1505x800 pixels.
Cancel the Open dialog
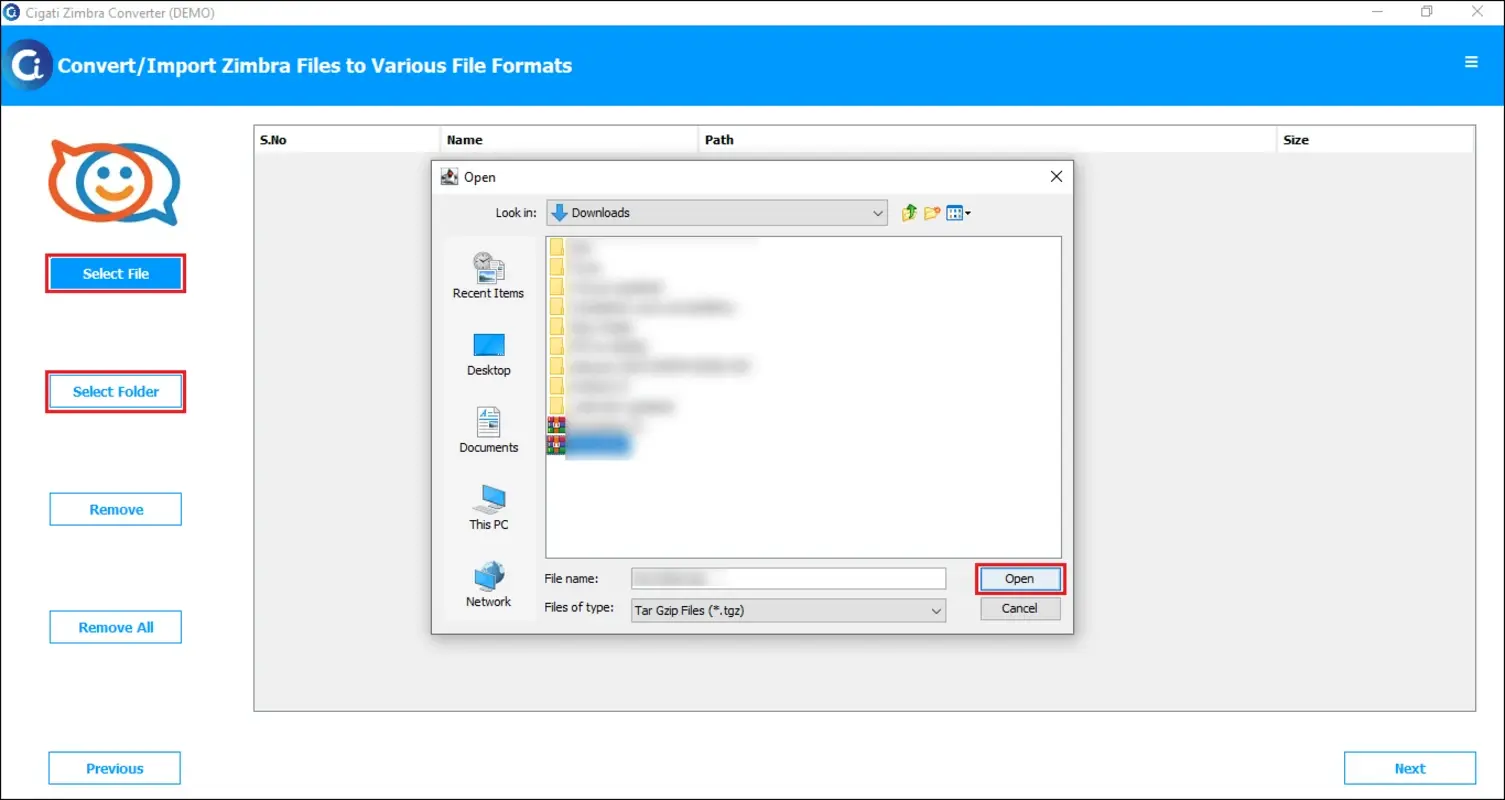(1019, 608)
